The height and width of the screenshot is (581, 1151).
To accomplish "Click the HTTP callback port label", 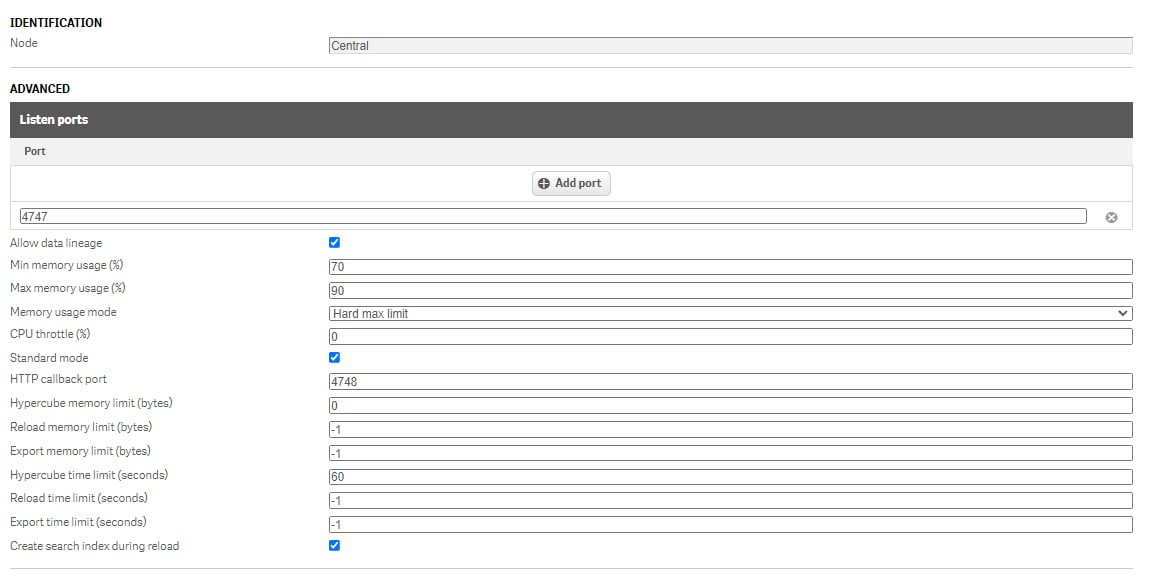I will click(58, 379).
